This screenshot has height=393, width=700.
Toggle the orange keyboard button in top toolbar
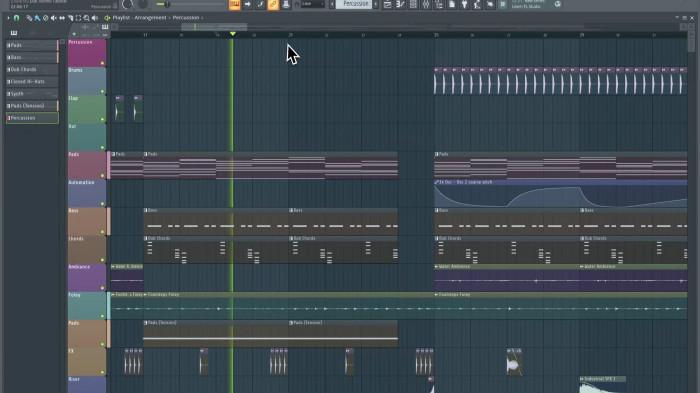234,4
